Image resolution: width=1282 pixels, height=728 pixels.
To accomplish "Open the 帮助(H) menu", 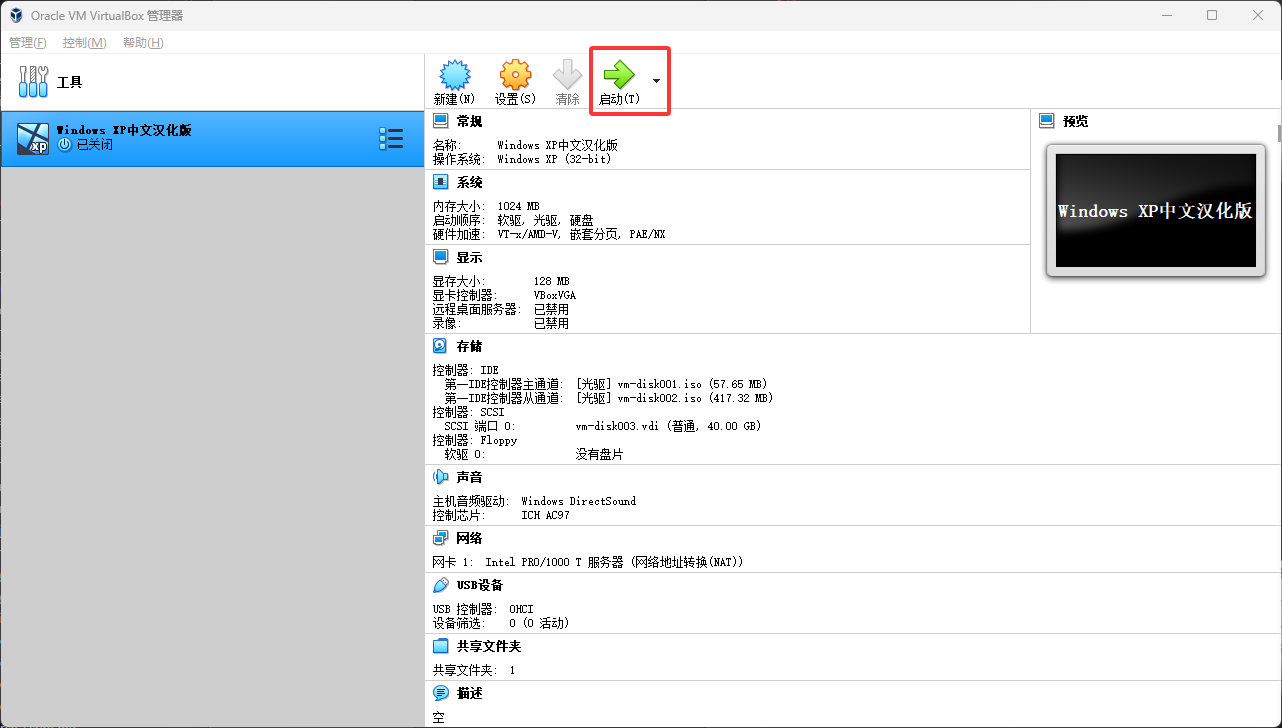I will (143, 43).
